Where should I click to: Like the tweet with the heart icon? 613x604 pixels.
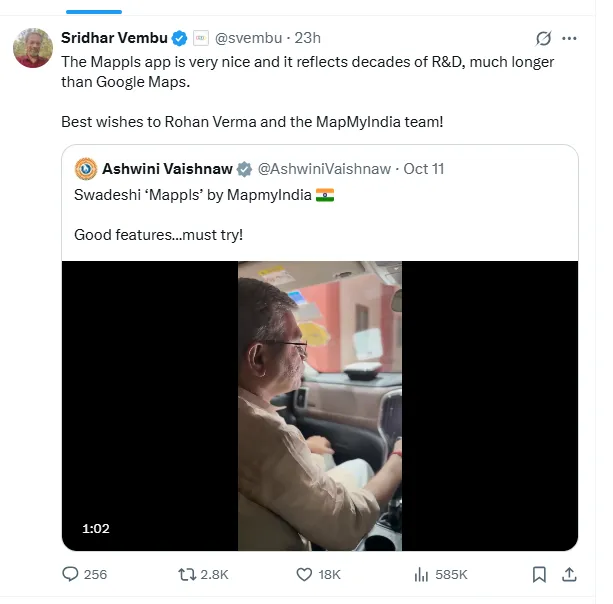coord(306,574)
